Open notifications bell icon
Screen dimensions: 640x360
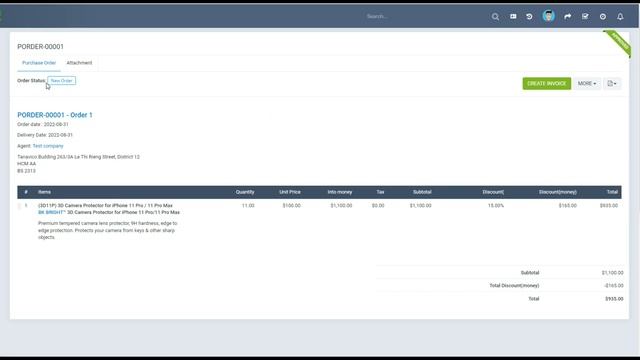click(x=620, y=16)
